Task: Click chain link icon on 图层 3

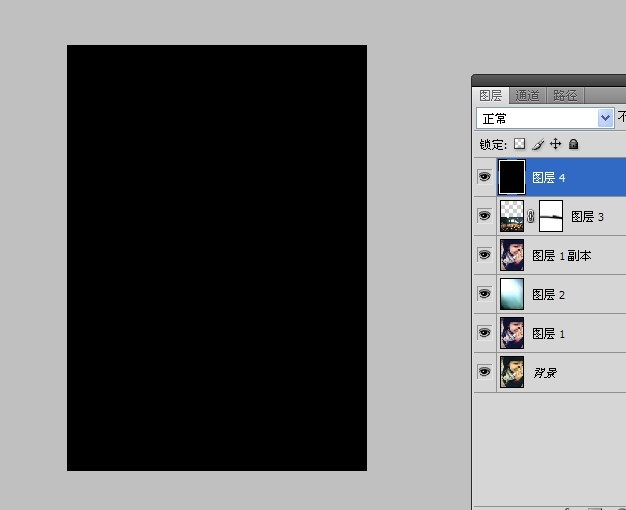Action: (531, 216)
